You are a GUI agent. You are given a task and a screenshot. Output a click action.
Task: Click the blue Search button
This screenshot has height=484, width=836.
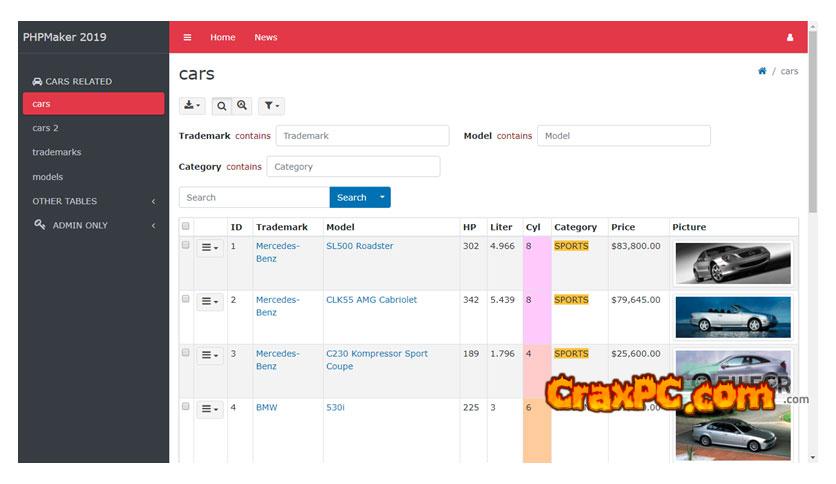pos(351,198)
